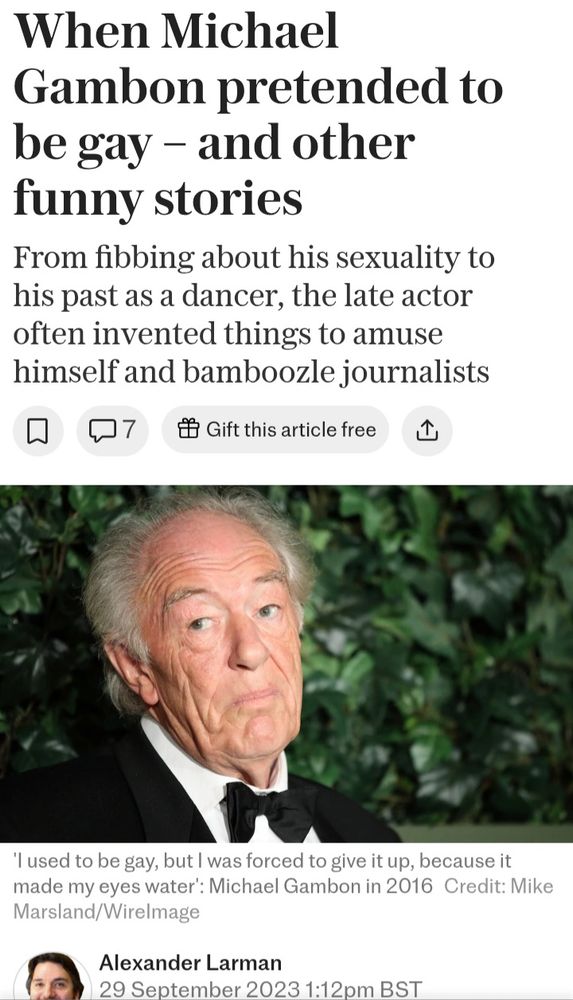Open comments via speech bubble icon
The height and width of the screenshot is (1000, 573).
100,431
